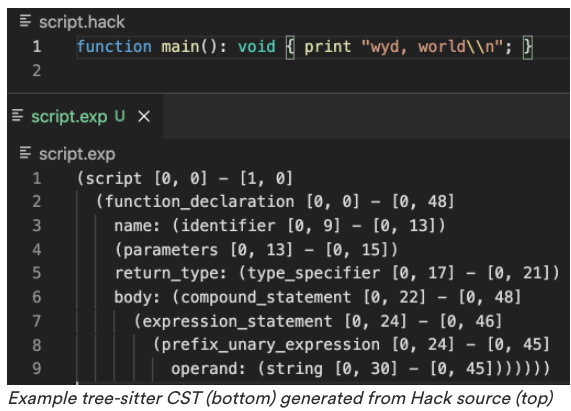Click the U untracked status badge
571x411 pixels.
point(120,116)
